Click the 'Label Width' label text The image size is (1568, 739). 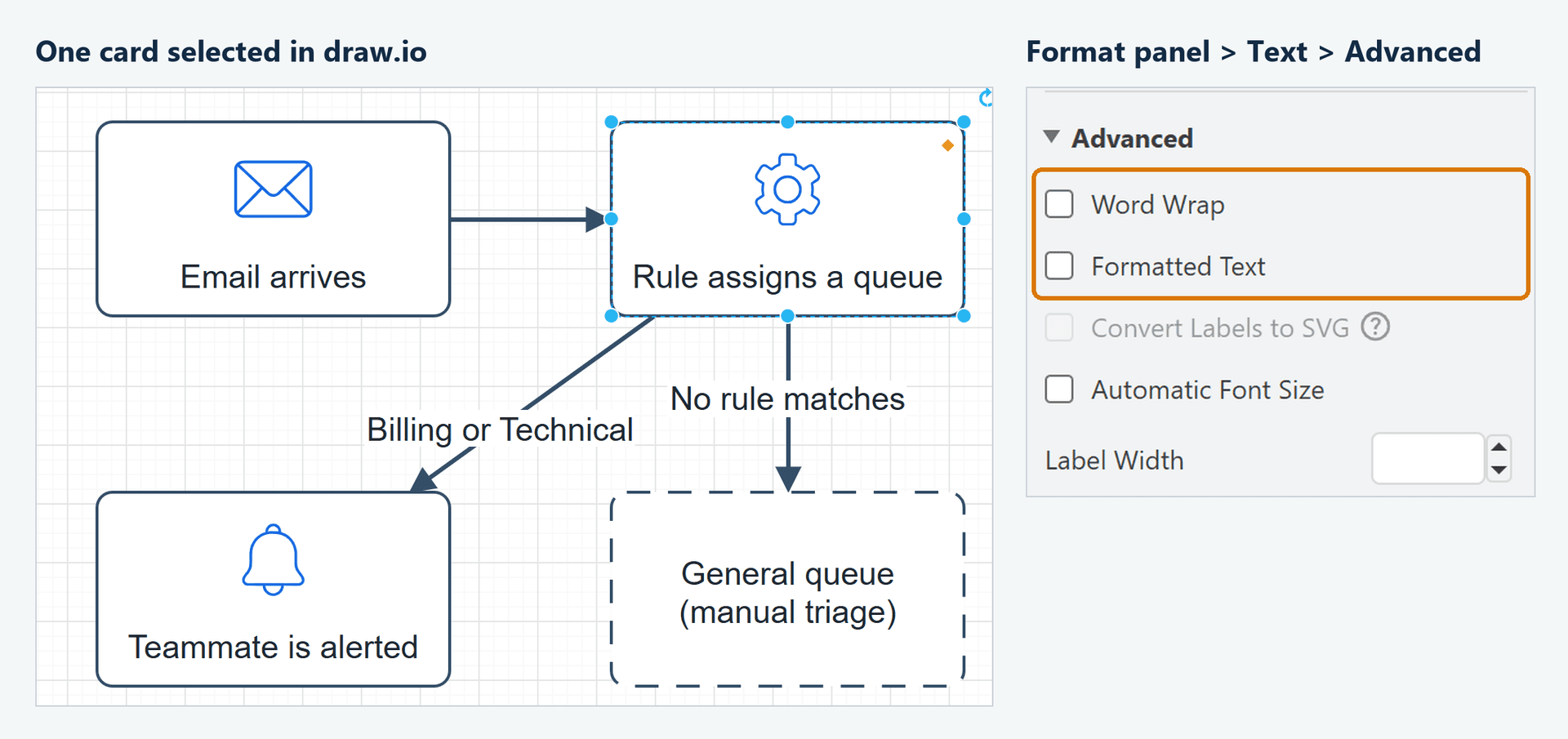coord(1114,461)
